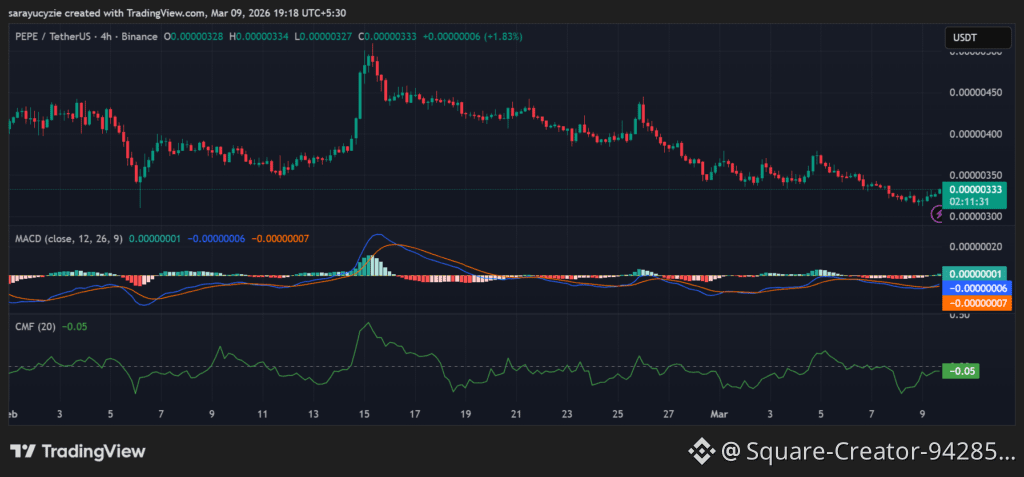The height and width of the screenshot is (477, 1024).
Task: Click the MACD legend orange value −0.00000007
Action: click(x=280, y=239)
